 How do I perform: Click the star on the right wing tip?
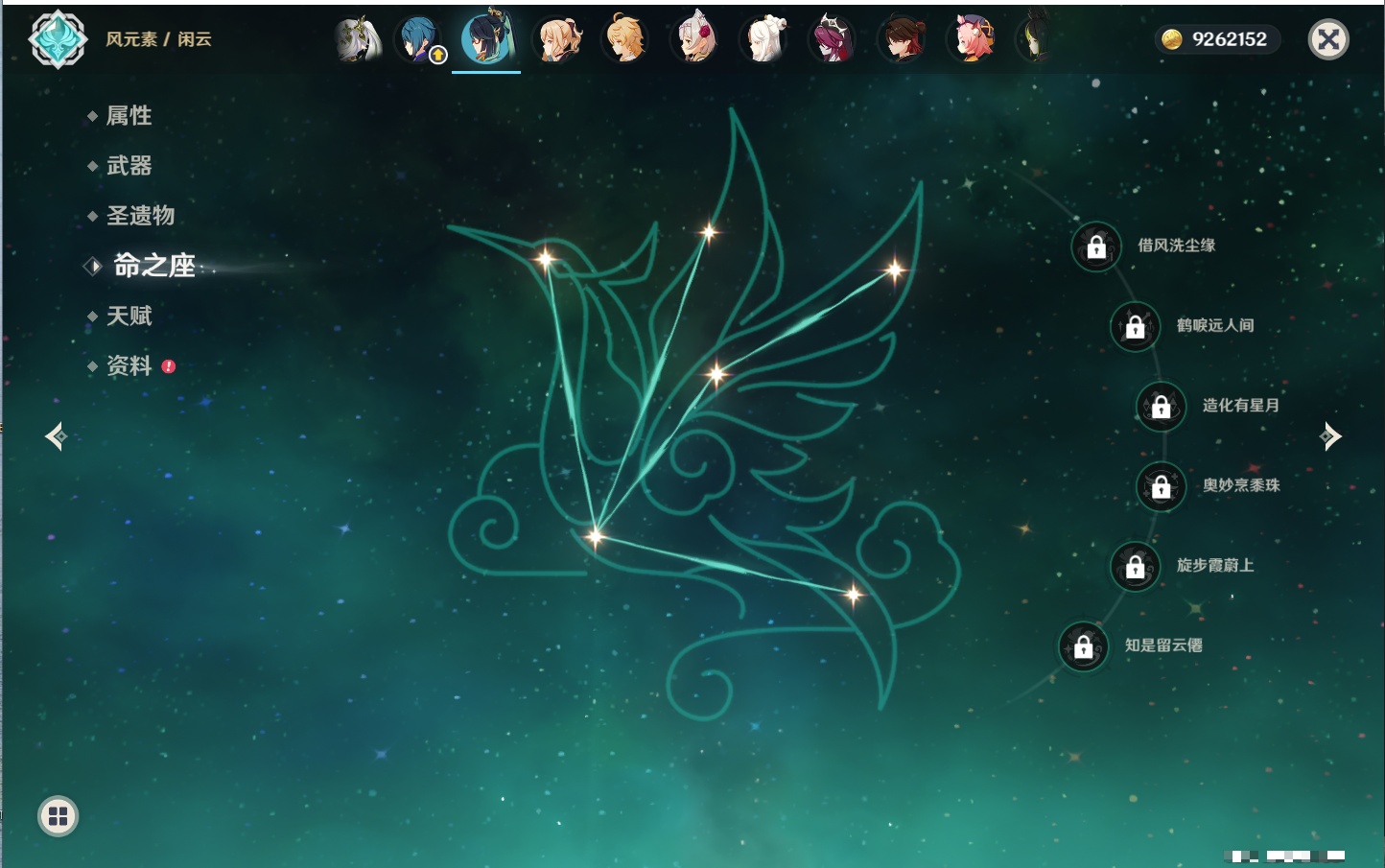(895, 270)
